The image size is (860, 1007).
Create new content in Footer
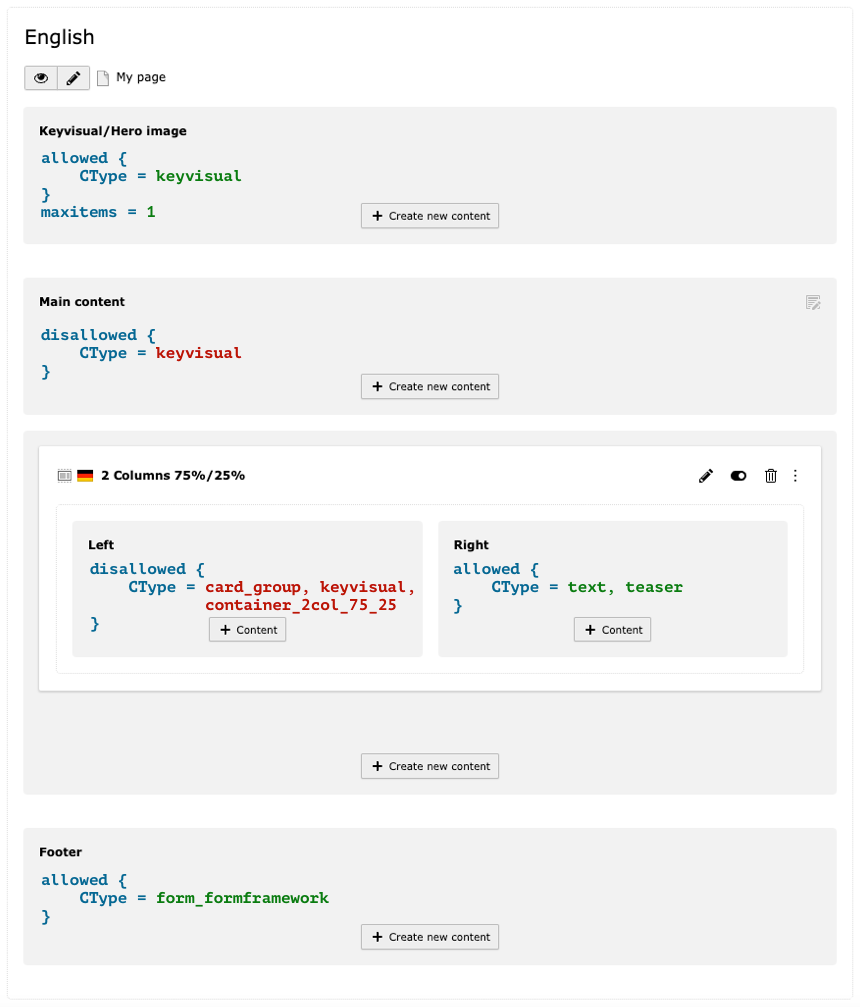[430, 937]
